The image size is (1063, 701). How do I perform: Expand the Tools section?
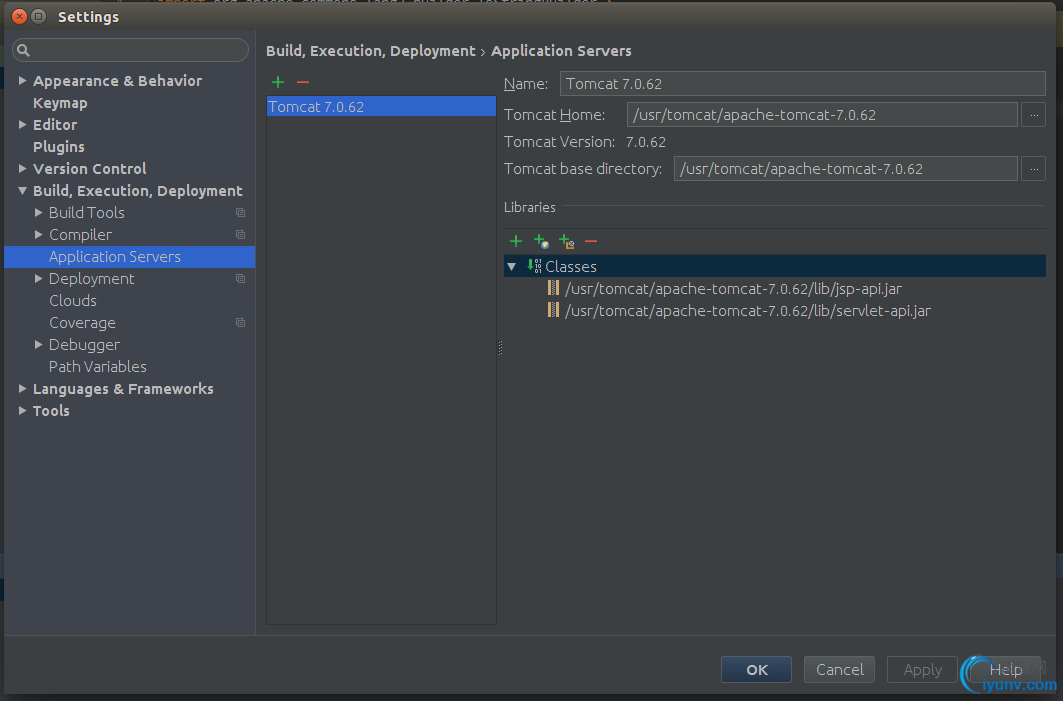point(22,411)
